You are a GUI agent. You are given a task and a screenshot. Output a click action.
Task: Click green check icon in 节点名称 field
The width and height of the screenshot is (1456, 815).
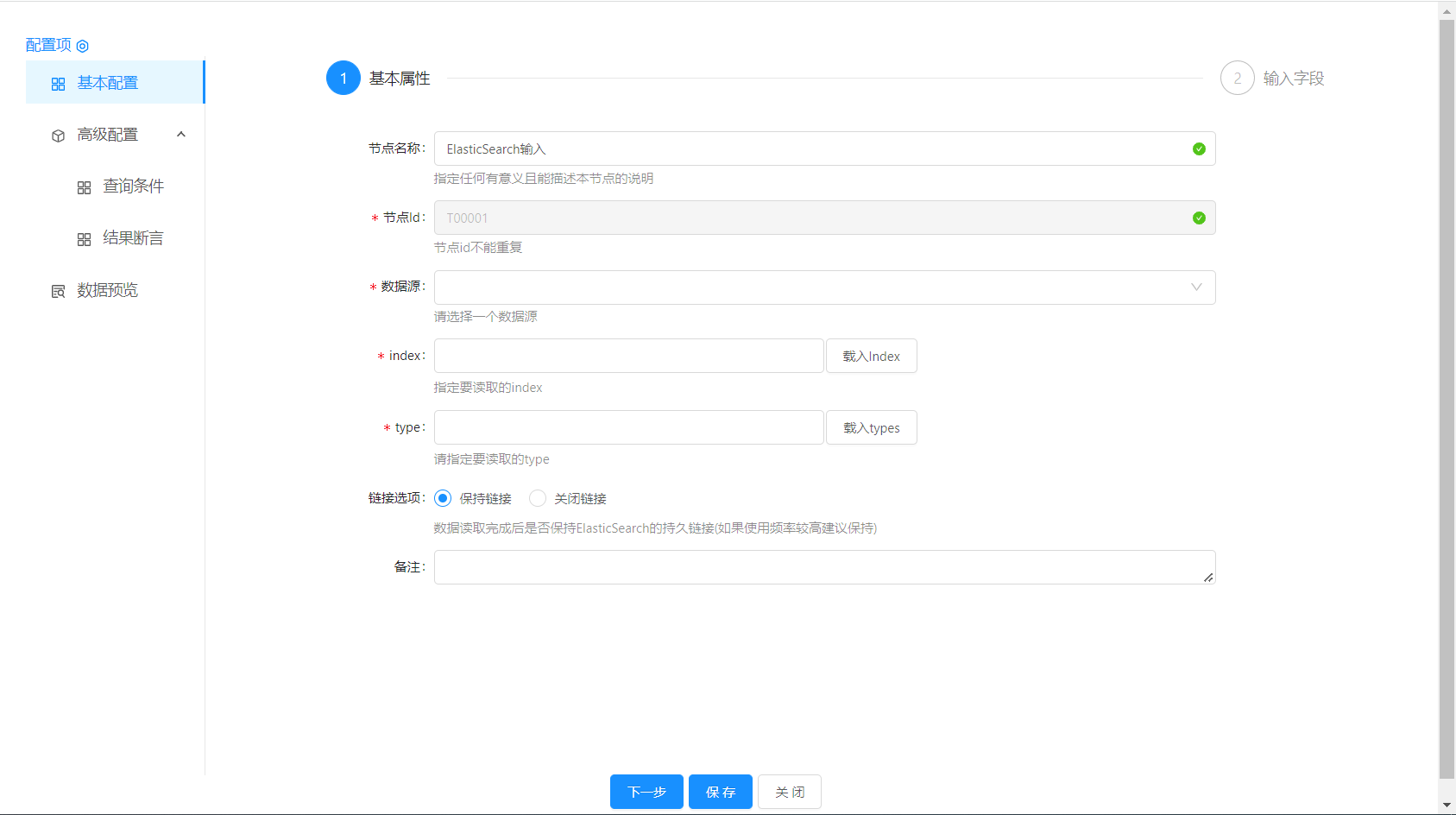[1198, 149]
